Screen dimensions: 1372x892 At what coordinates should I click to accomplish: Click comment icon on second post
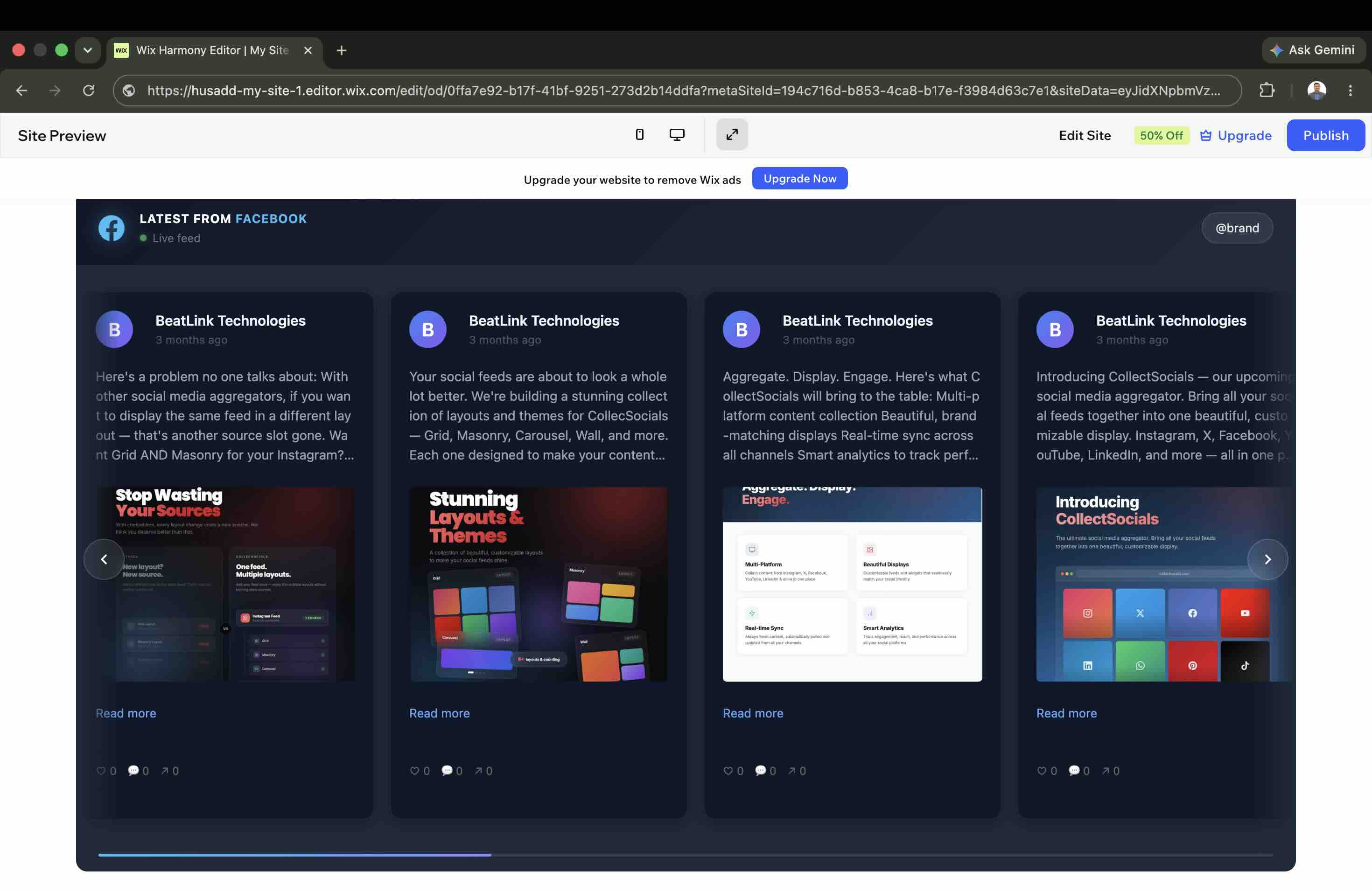tap(447, 771)
